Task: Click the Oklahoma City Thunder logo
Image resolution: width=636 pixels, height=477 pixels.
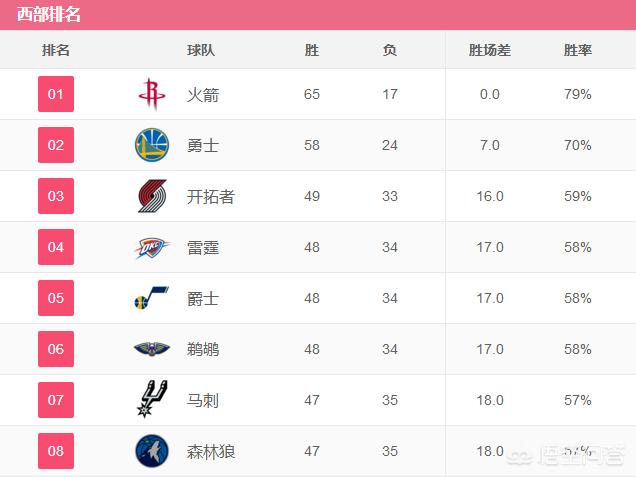Action: coord(152,247)
